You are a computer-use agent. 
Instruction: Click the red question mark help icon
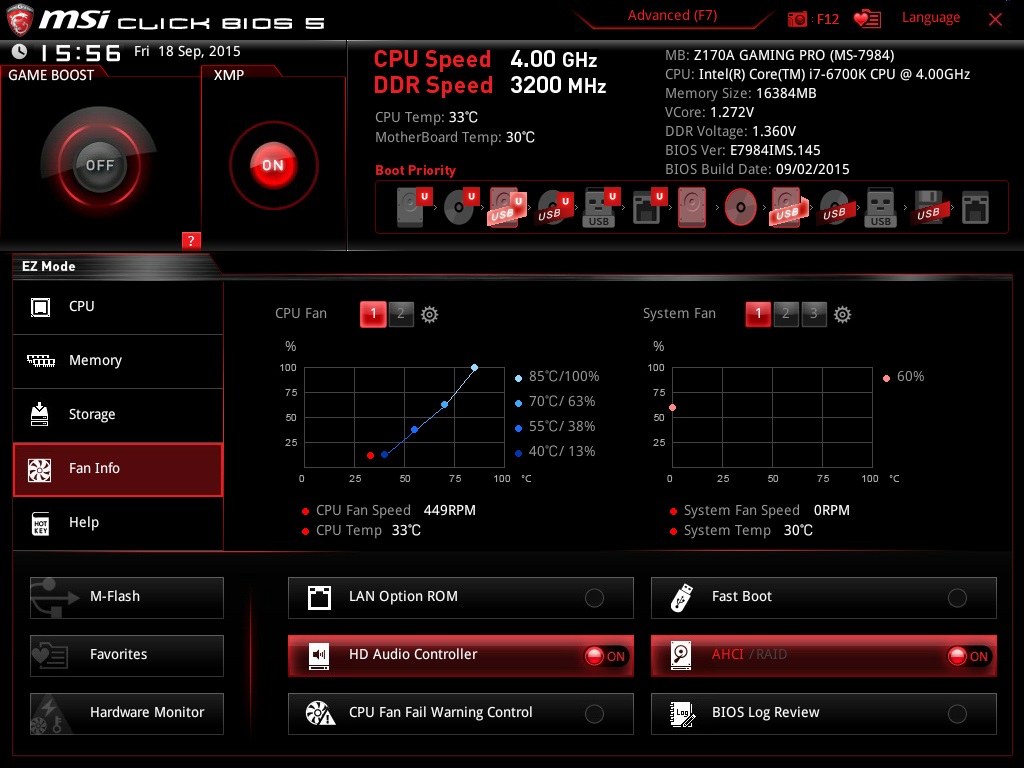(x=191, y=240)
